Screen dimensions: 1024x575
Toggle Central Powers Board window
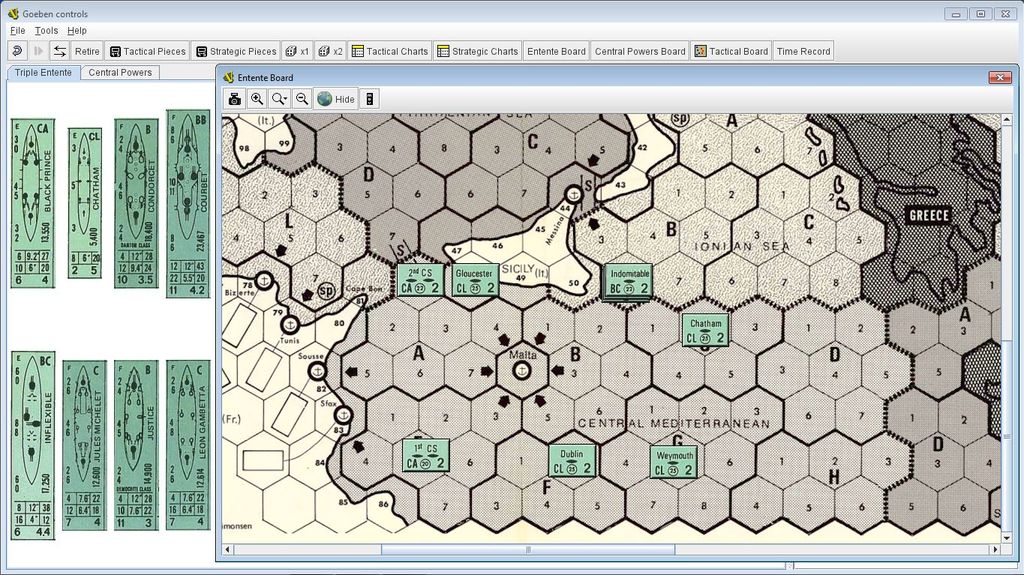pos(640,51)
